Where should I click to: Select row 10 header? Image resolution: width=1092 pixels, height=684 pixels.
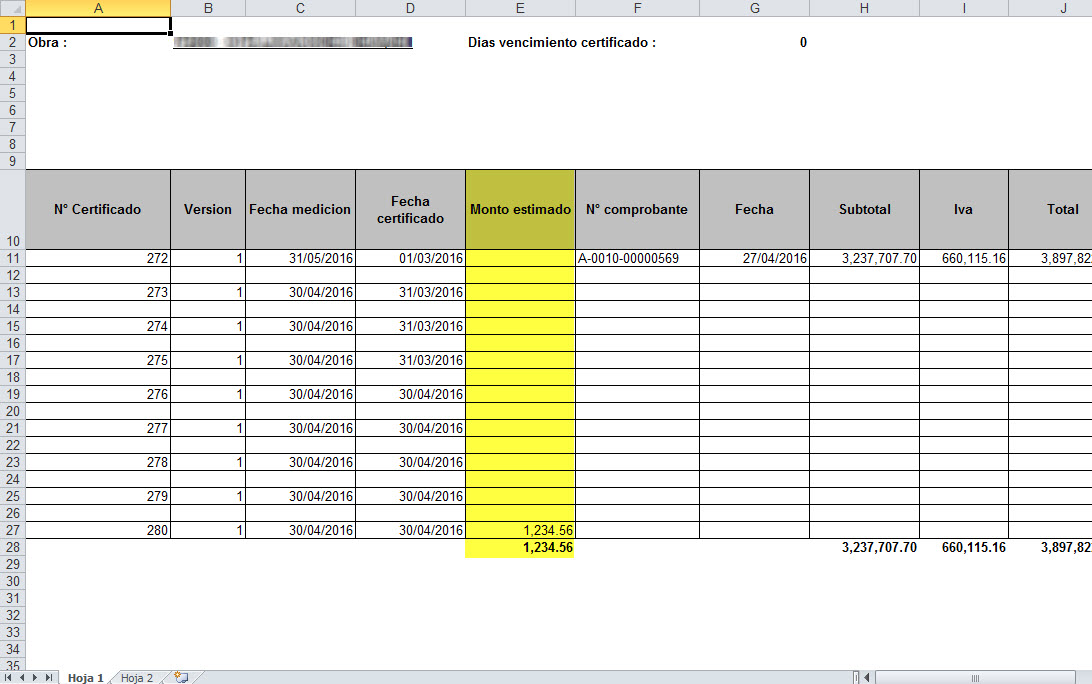tap(12, 209)
